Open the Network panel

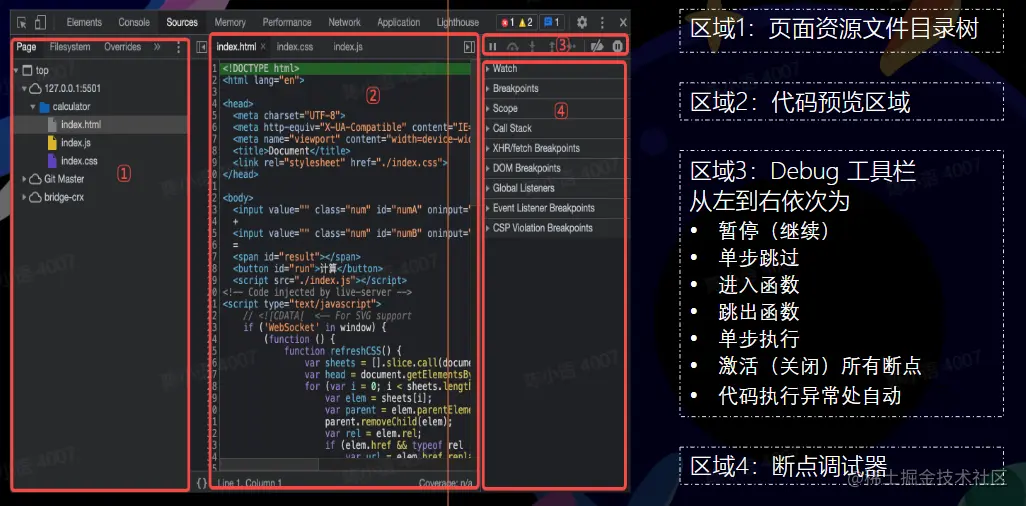pyautogui.click(x=345, y=22)
